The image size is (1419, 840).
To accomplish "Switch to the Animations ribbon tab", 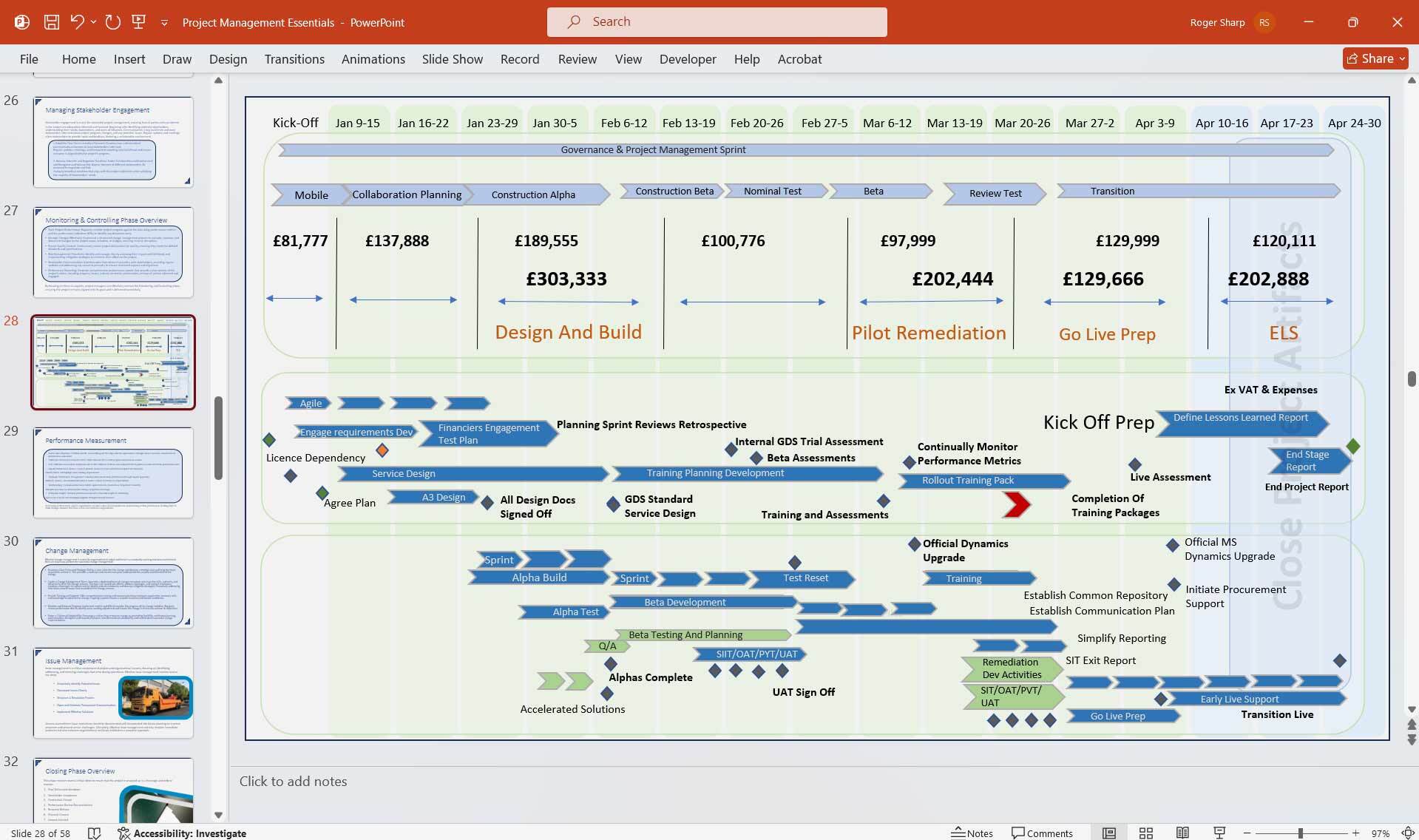I will 373,59.
